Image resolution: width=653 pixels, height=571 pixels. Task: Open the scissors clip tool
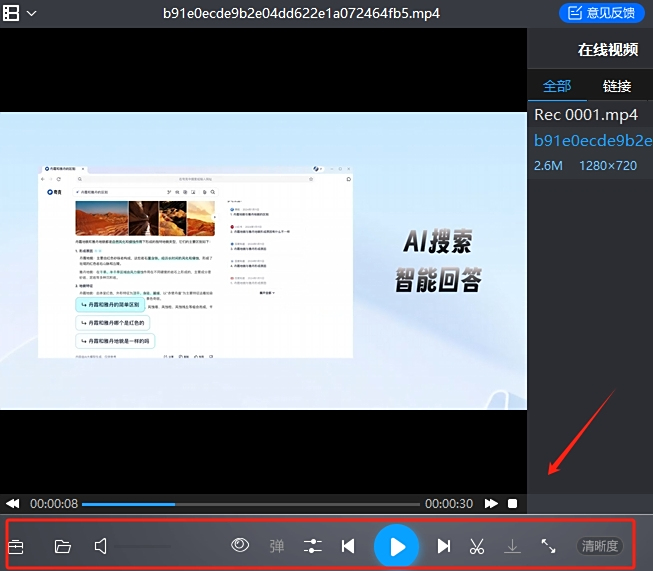[477, 546]
